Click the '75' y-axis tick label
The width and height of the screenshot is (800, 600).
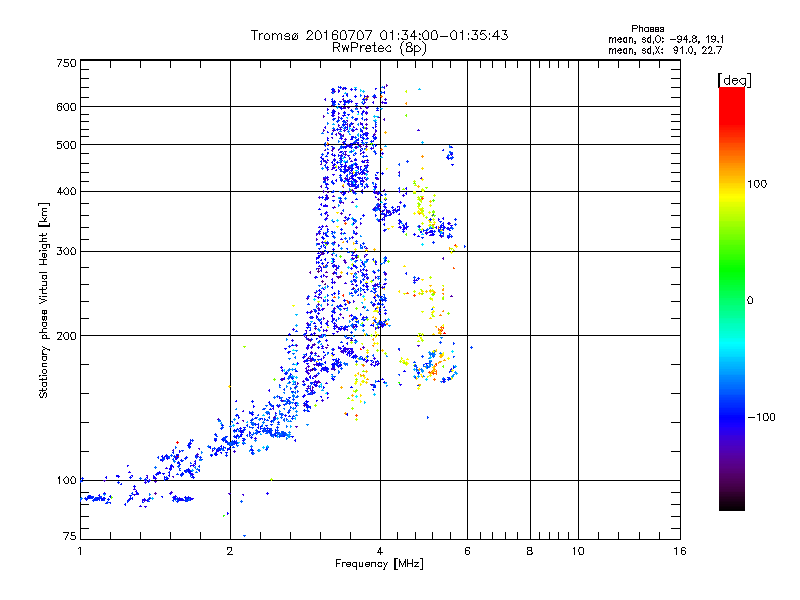pos(70,536)
